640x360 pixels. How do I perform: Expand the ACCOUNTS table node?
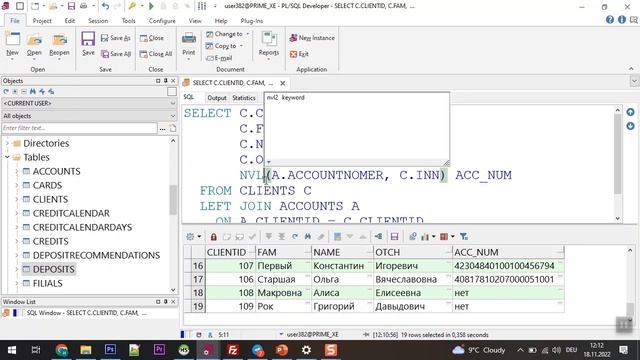coord(17,171)
